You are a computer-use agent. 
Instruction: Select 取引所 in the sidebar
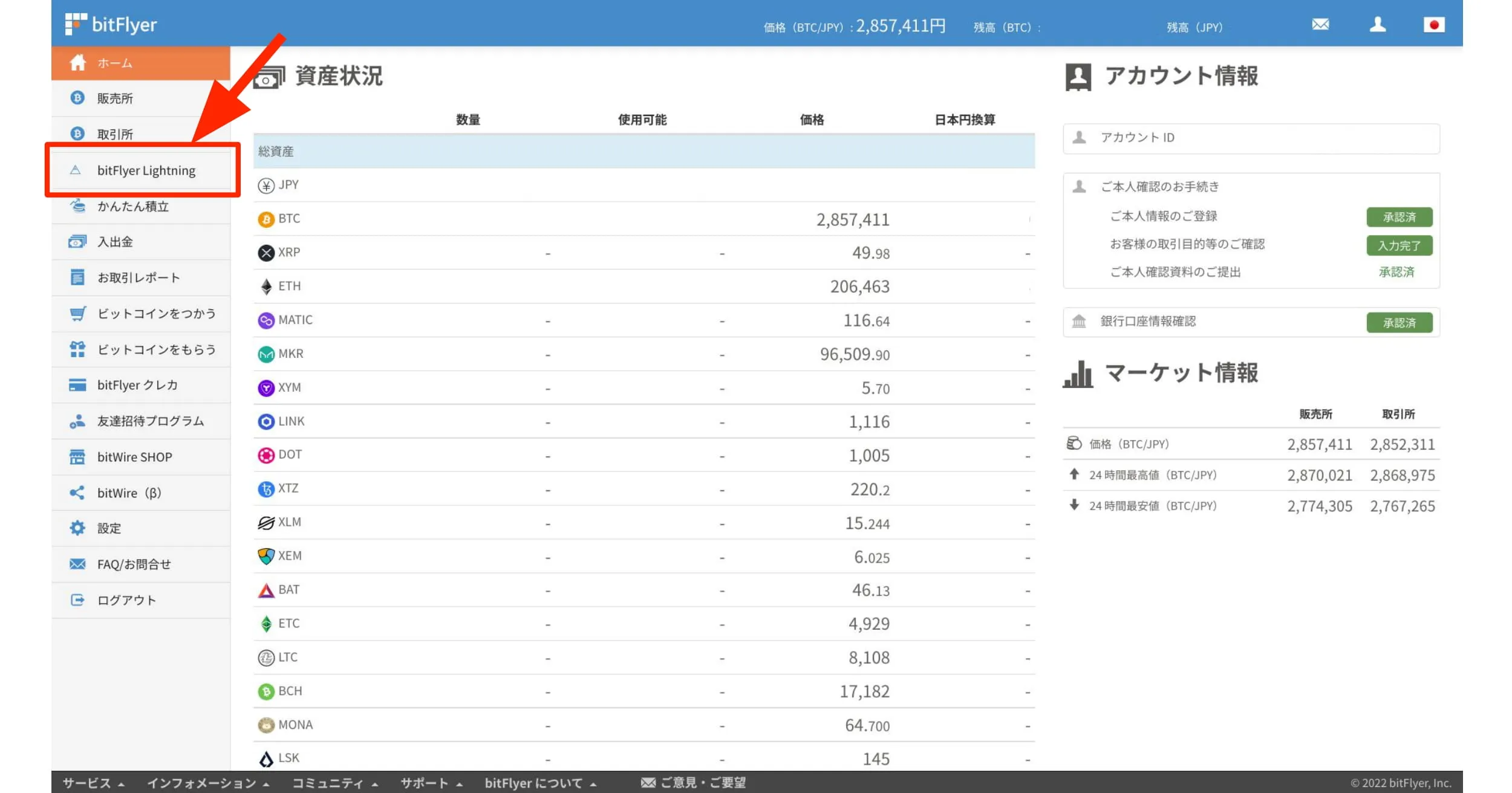[115, 134]
